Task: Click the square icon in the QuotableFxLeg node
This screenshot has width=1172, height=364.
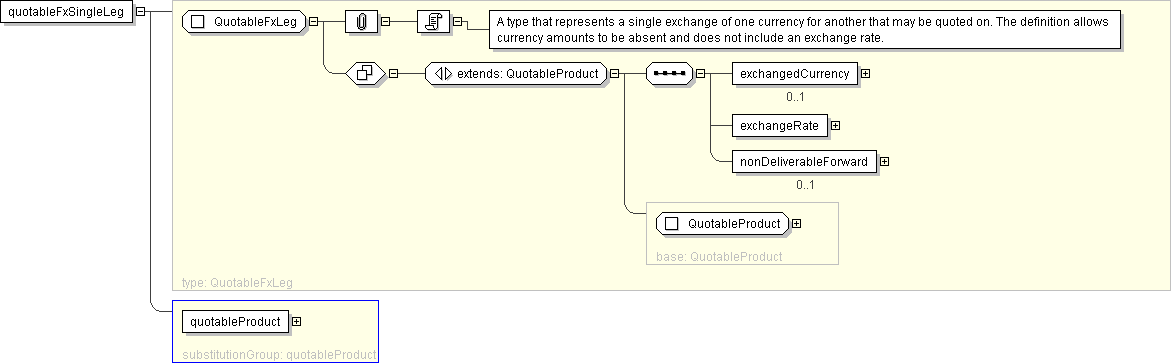Action: coord(198,22)
